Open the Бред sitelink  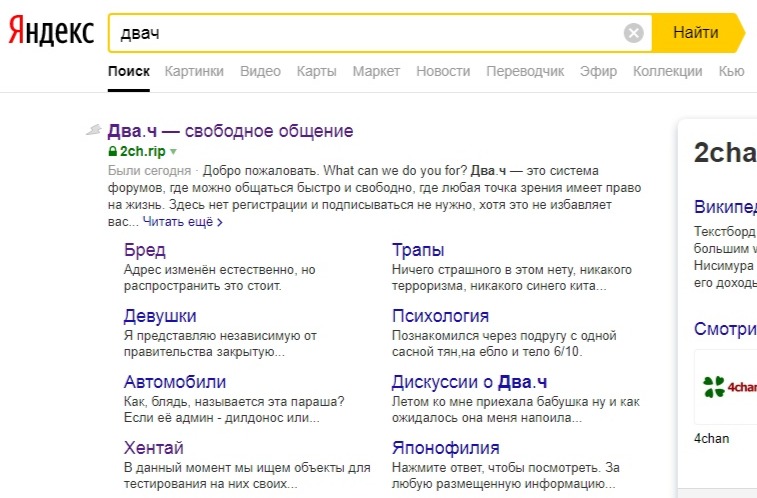[x=144, y=250]
